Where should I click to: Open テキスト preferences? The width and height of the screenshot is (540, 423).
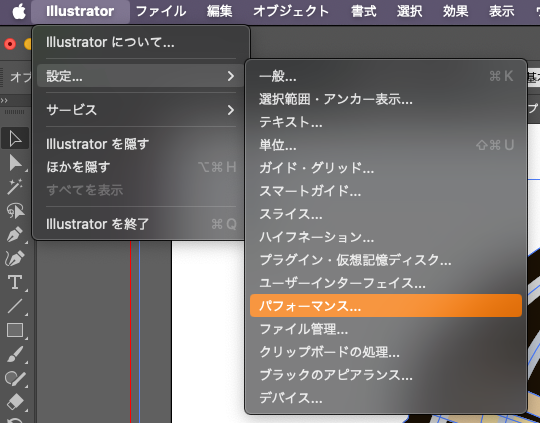point(386,122)
